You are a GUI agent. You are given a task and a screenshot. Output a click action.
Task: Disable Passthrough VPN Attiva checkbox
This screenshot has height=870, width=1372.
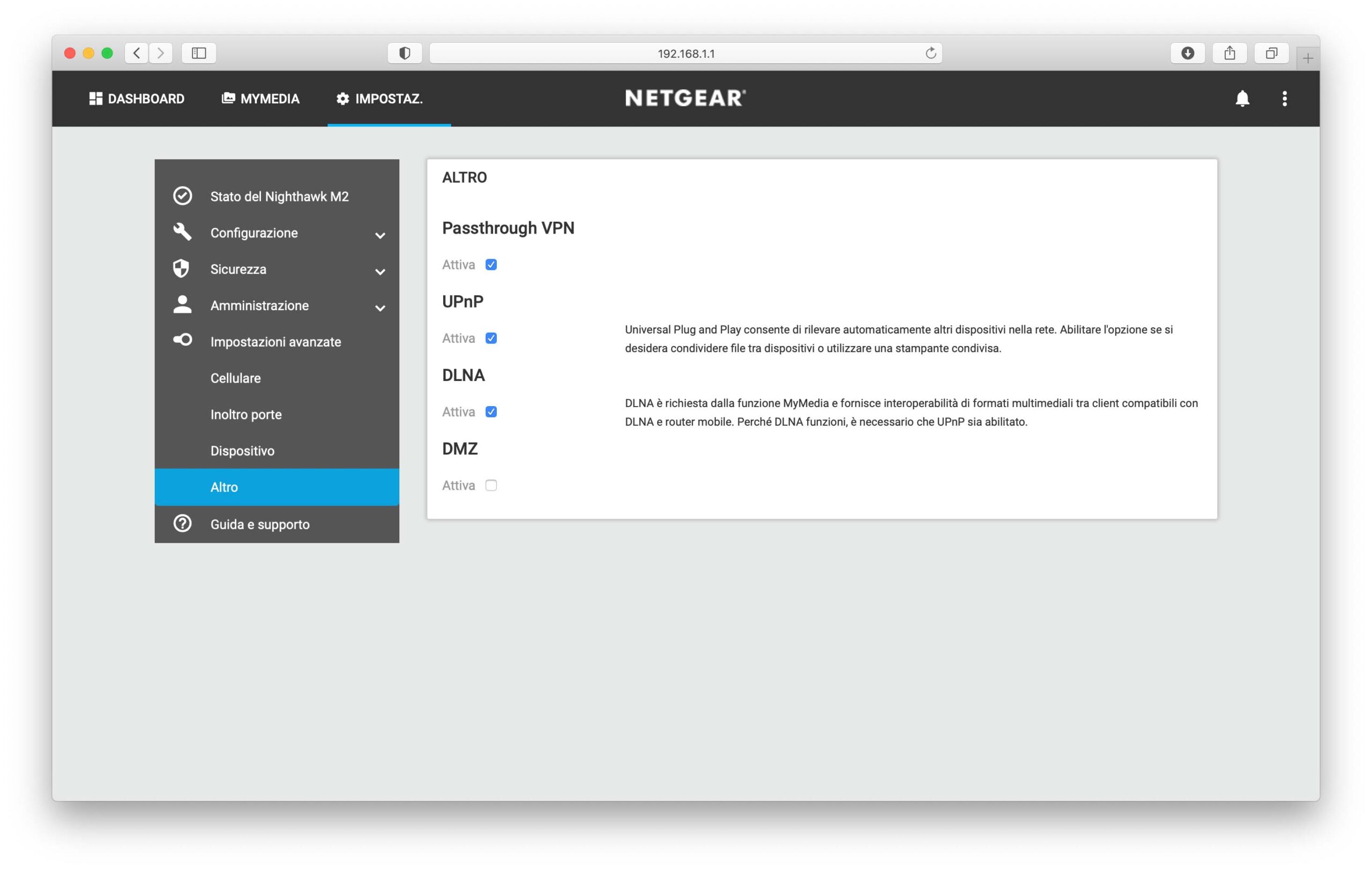[x=491, y=264]
